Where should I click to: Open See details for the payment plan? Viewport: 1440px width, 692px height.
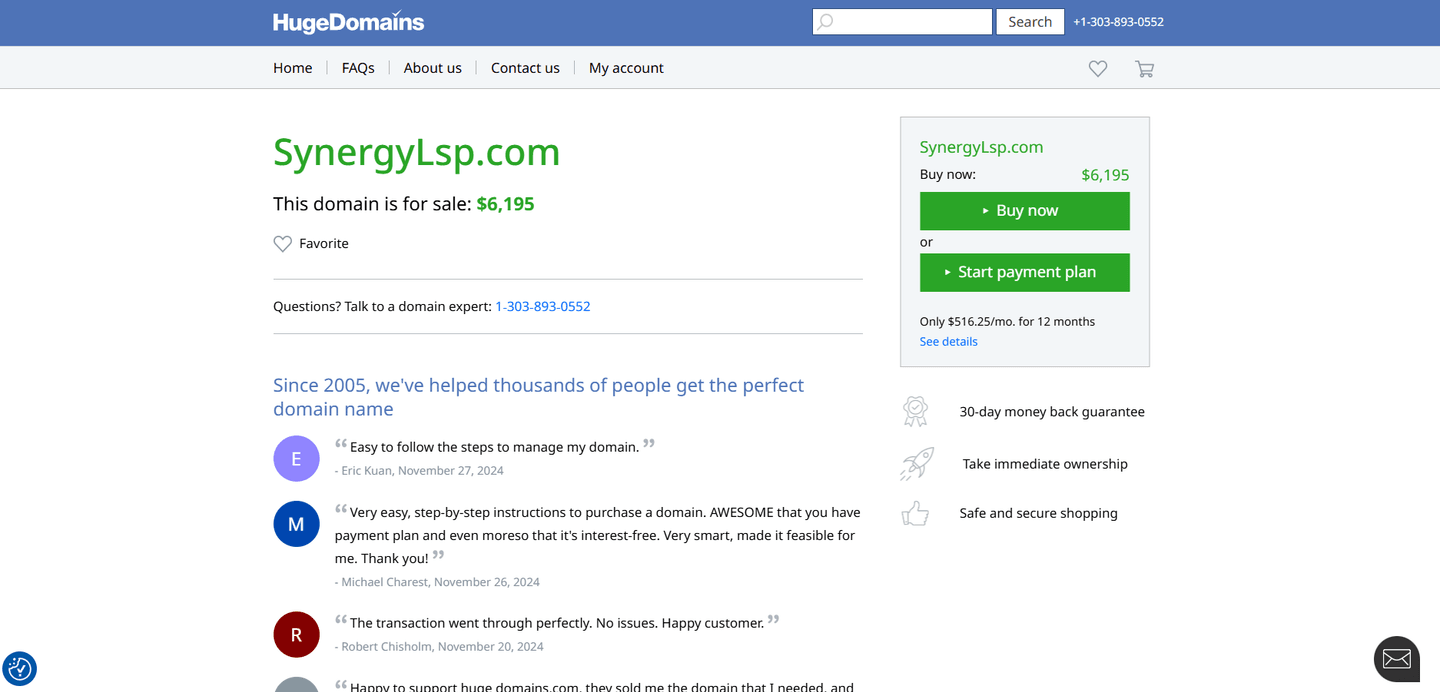coord(947,341)
